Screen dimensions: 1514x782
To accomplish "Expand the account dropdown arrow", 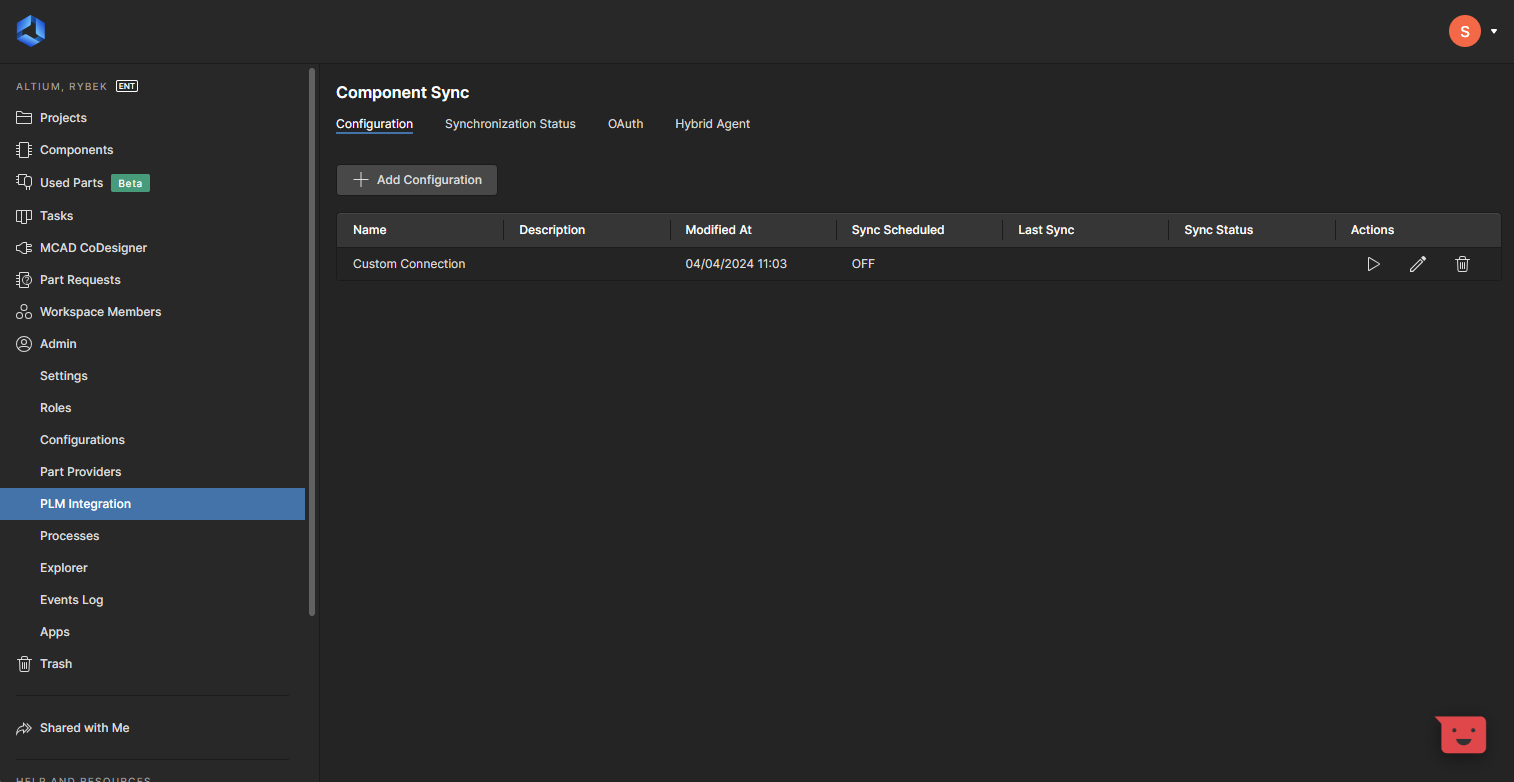I will [1494, 31].
